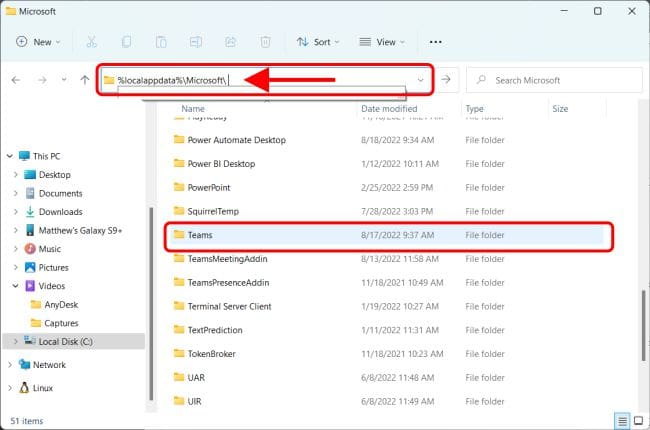Screen dimensions: 650x430
Task: Click the Pictures icon in sidebar
Action: (30, 267)
